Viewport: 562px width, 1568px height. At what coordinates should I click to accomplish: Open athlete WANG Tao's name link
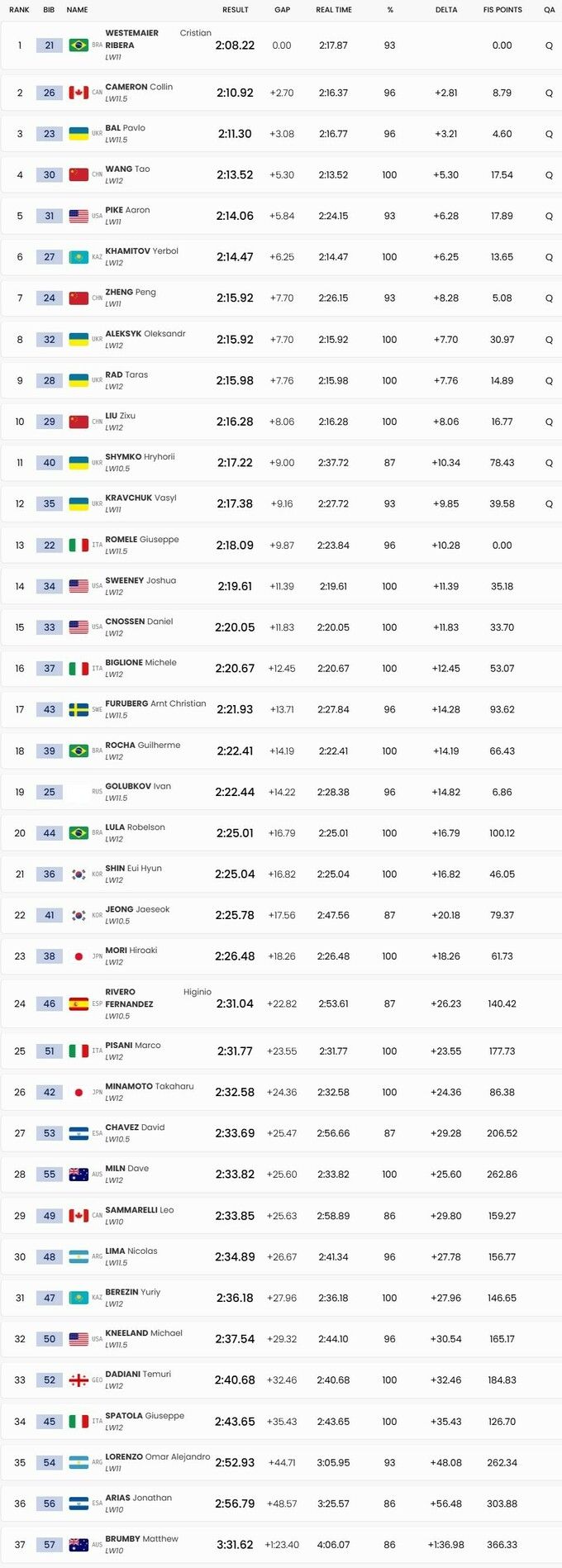tap(127, 169)
